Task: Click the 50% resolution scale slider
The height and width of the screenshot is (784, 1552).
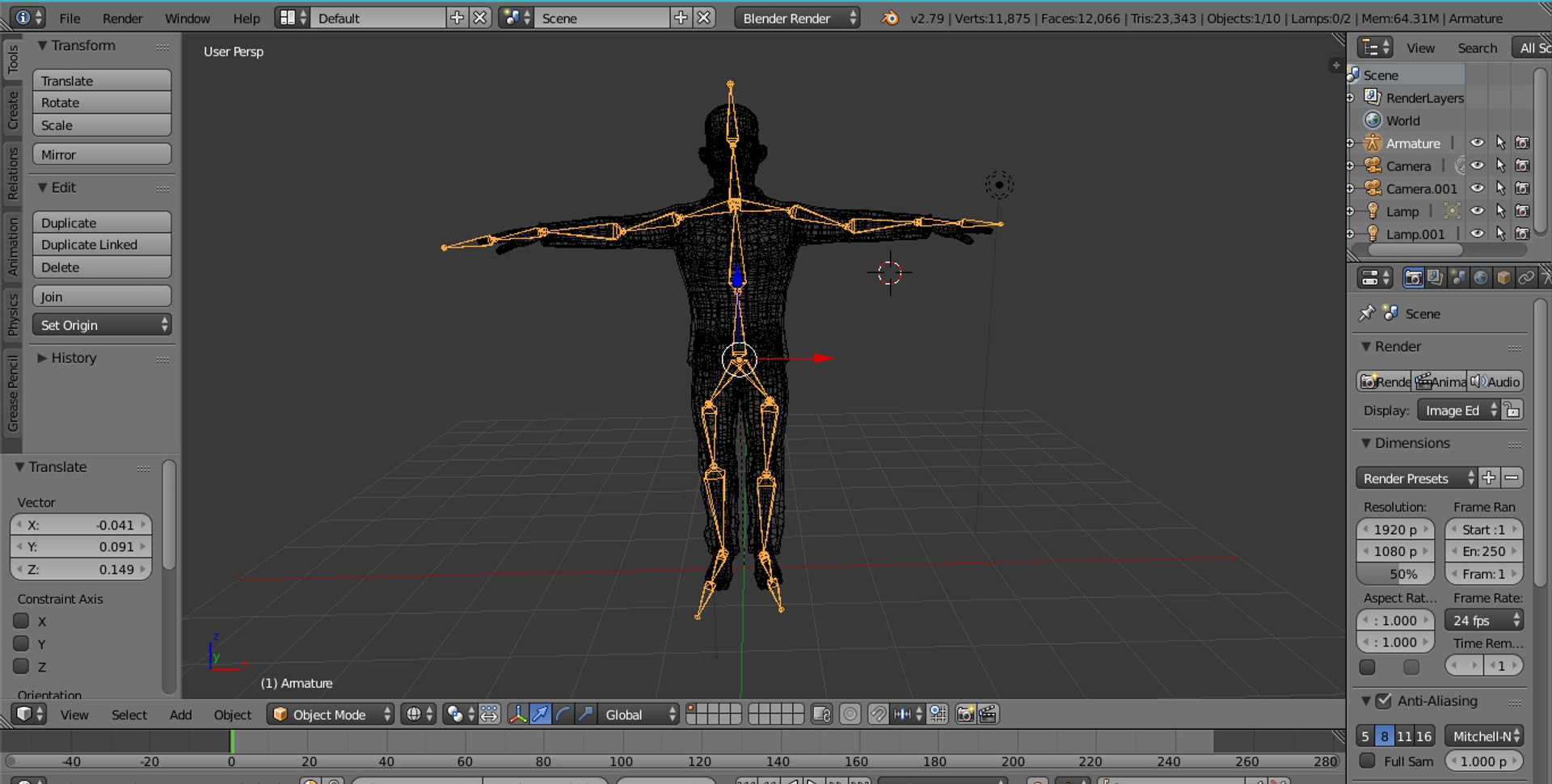Action: click(x=1395, y=574)
